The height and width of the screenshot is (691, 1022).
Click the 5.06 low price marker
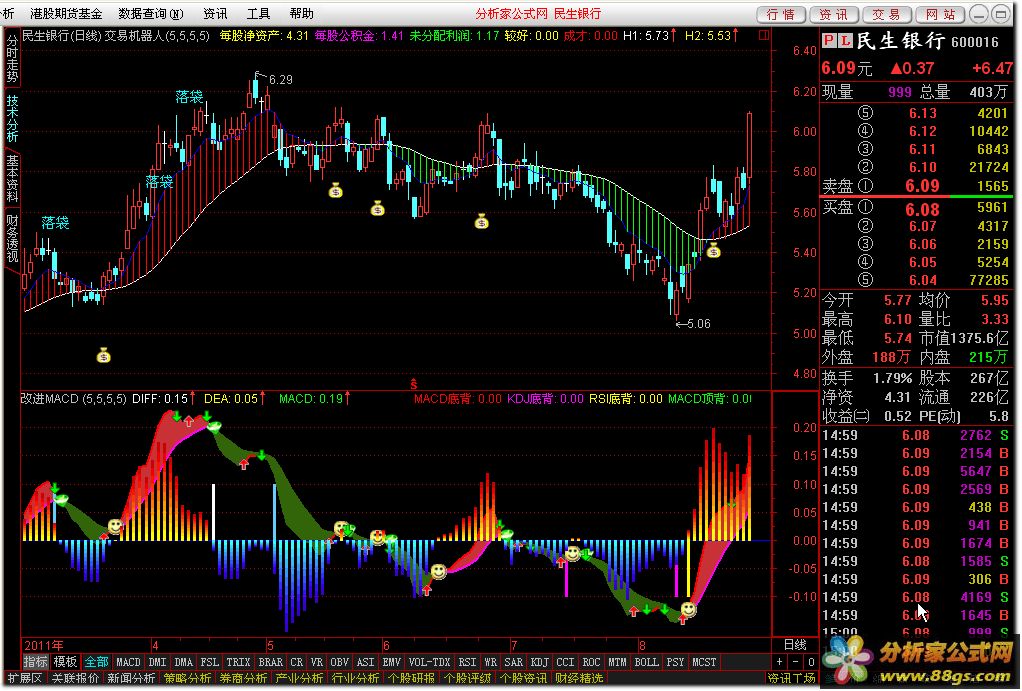pos(698,323)
